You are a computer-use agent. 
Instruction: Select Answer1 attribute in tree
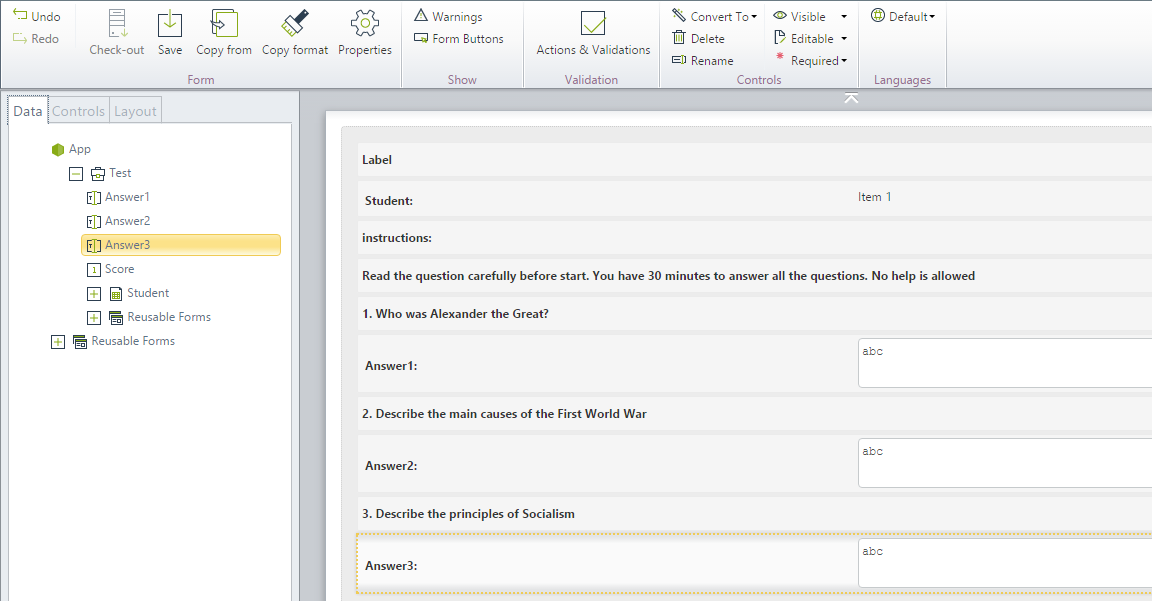[119, 197]
